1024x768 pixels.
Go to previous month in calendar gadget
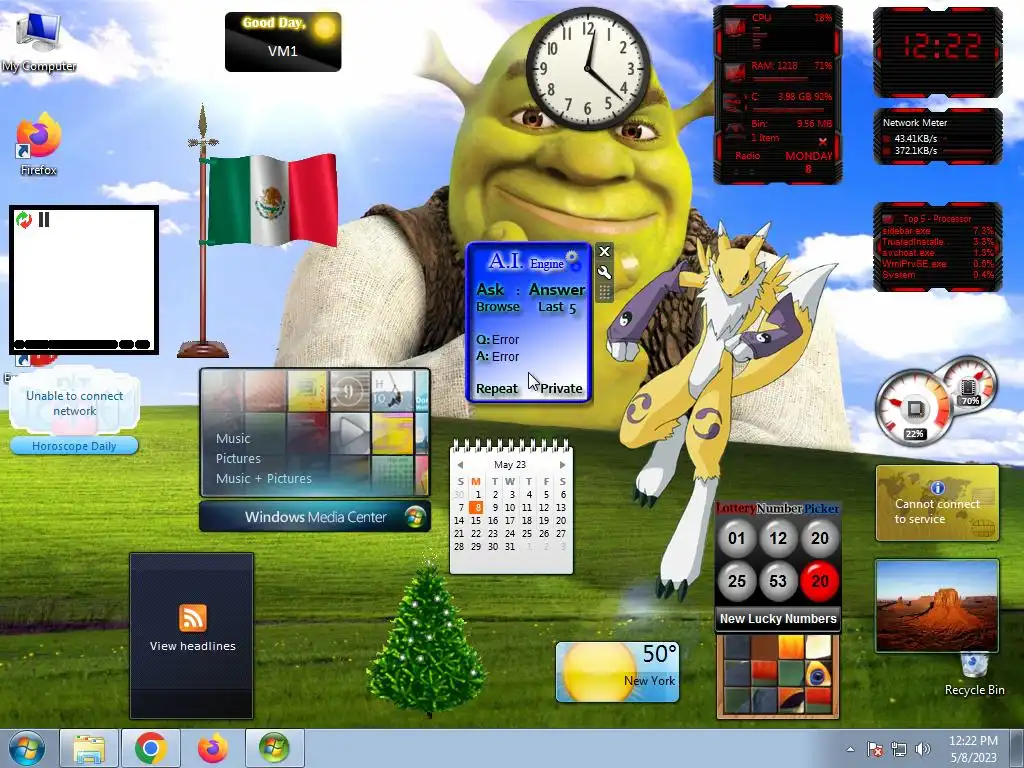(x=460, y=465)
